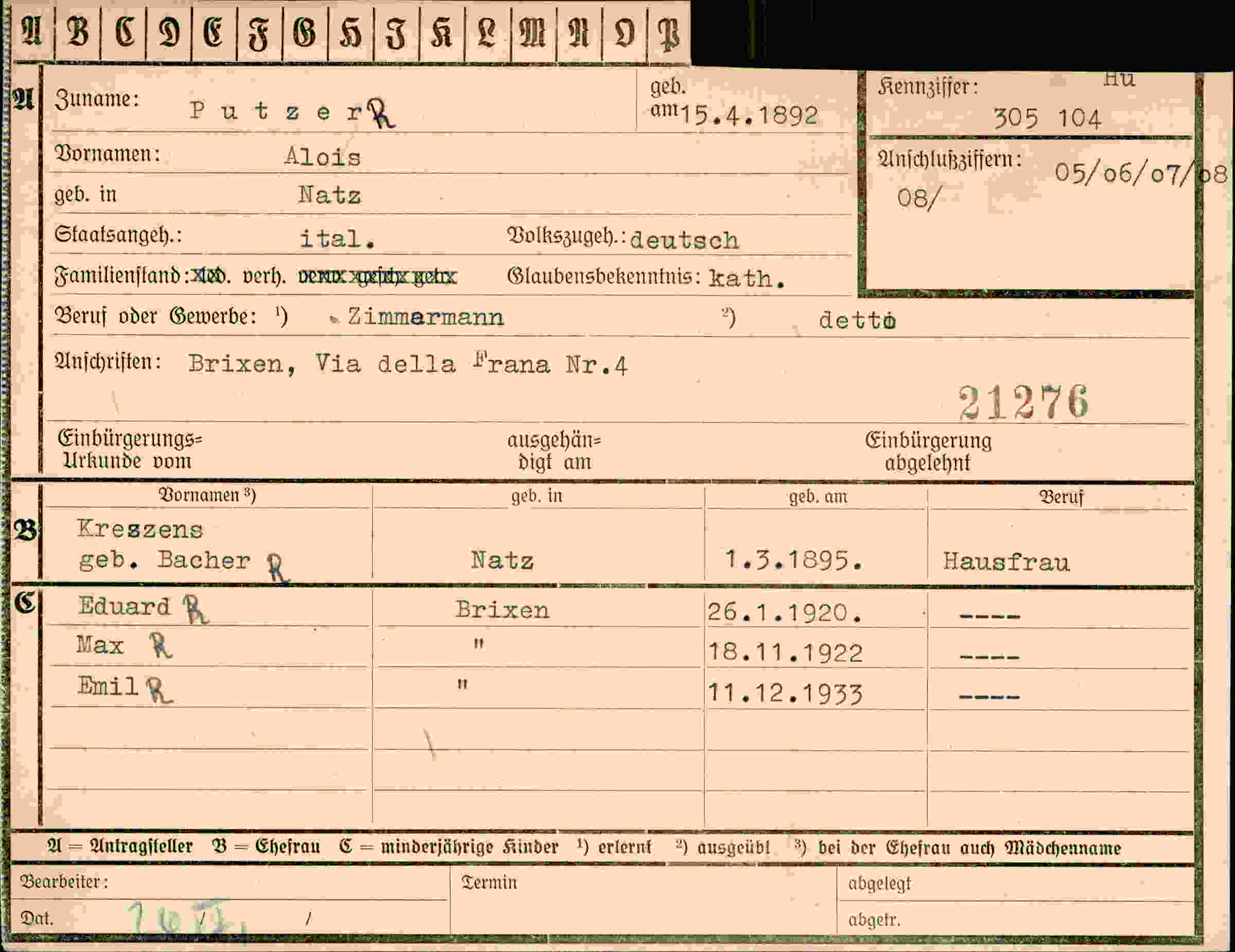The height and width of the screenshot is (952, 1235).
Task: Select the "verh." marital status text
Action: 263,276
